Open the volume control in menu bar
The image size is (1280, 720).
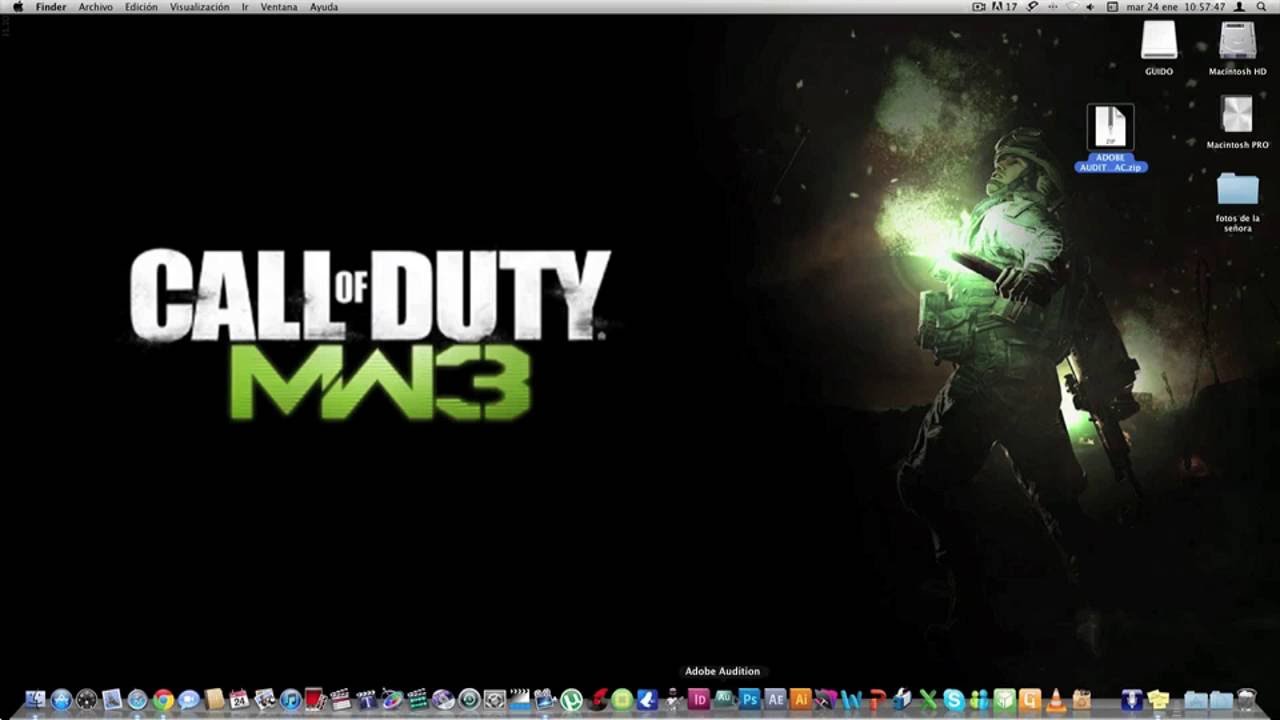click(1090, 7)
